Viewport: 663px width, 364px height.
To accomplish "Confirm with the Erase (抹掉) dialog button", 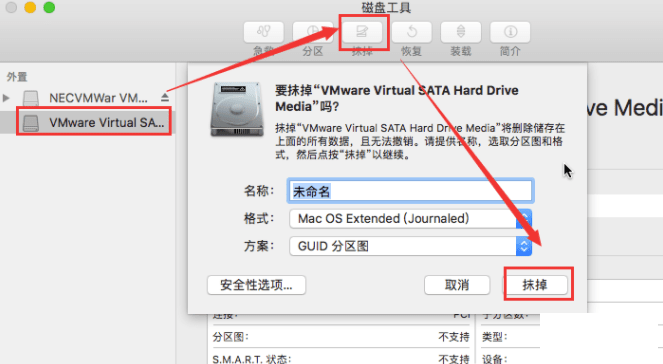I will 535,285.
